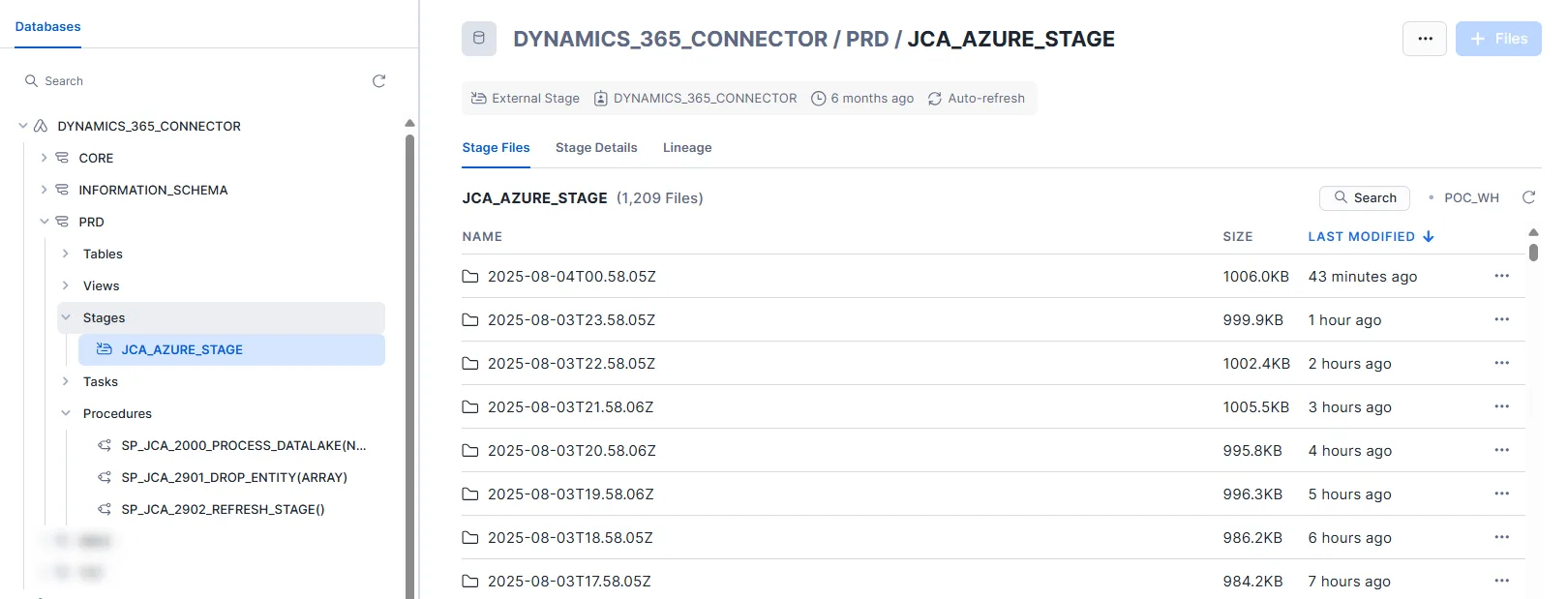Screen dimensions: 1568x599
Task: Expand the INFORMATION_SCHEMA node
Action: point(44,190)
